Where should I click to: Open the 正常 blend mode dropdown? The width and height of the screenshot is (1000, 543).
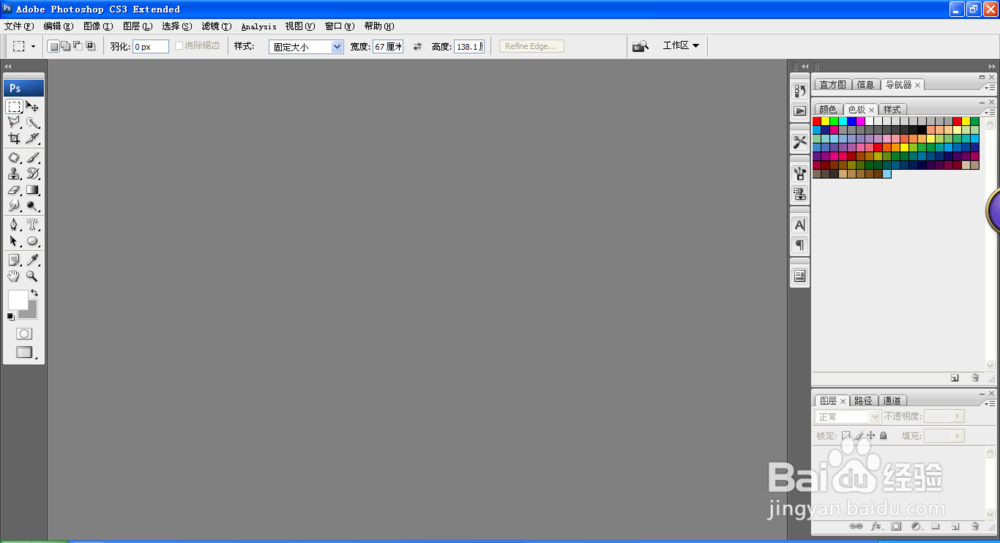848,417
